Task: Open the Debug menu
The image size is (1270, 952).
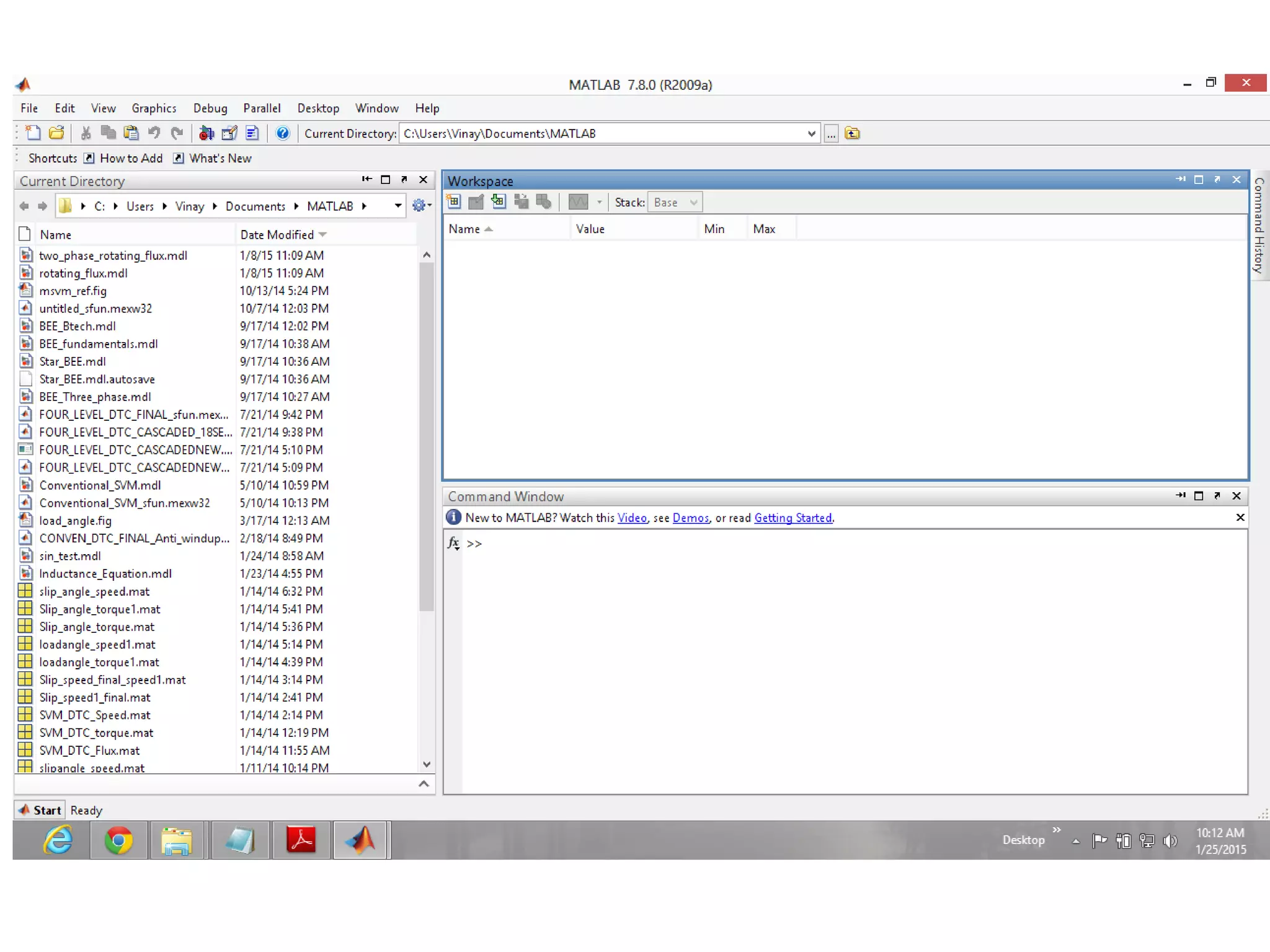Action: 210,108
